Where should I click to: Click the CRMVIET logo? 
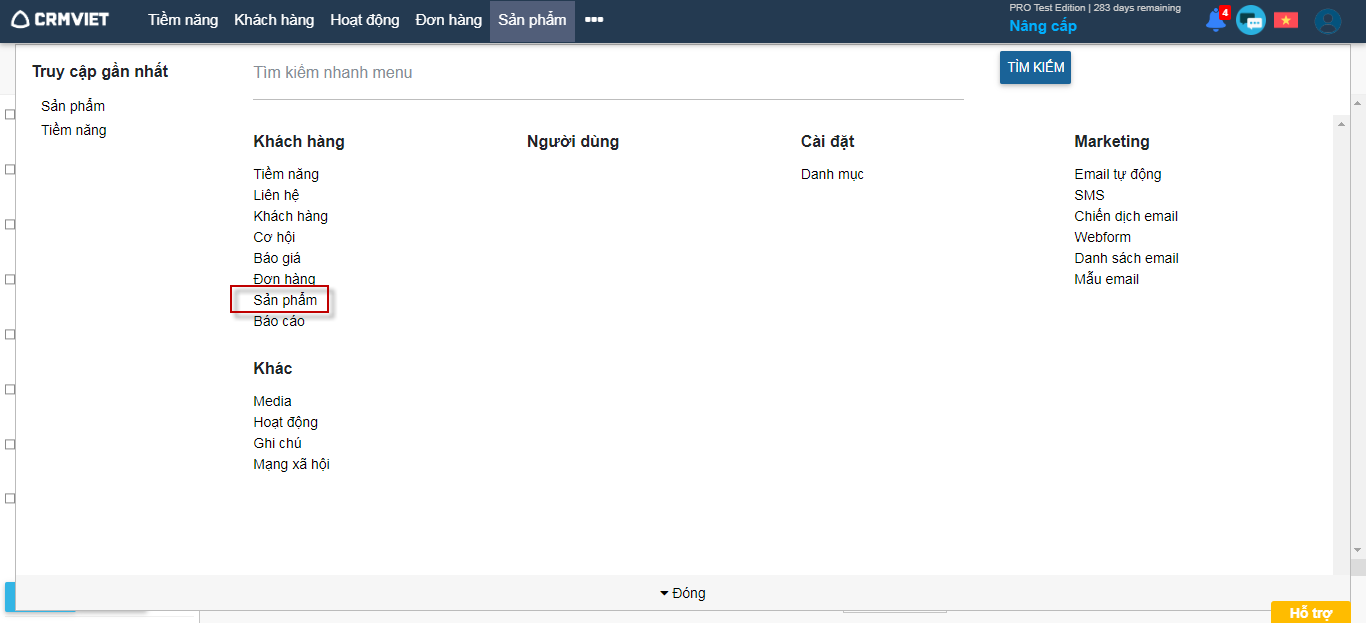60,20
